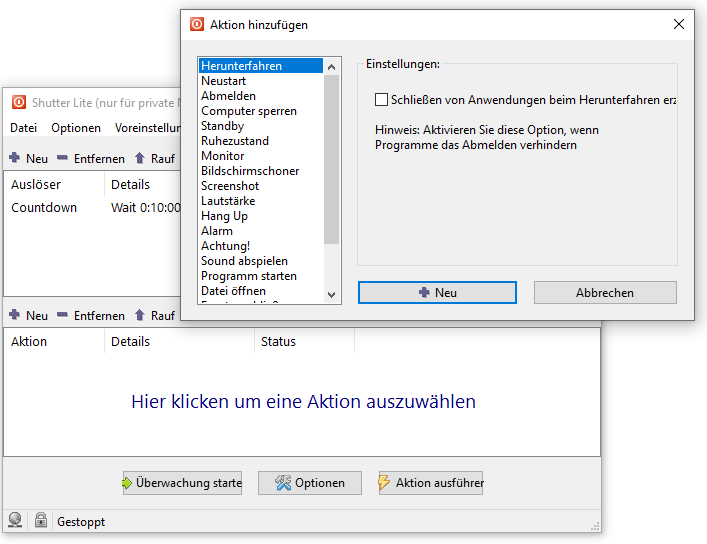
Task: Choose Screenshot from the action list
Action: coord(230,186)
